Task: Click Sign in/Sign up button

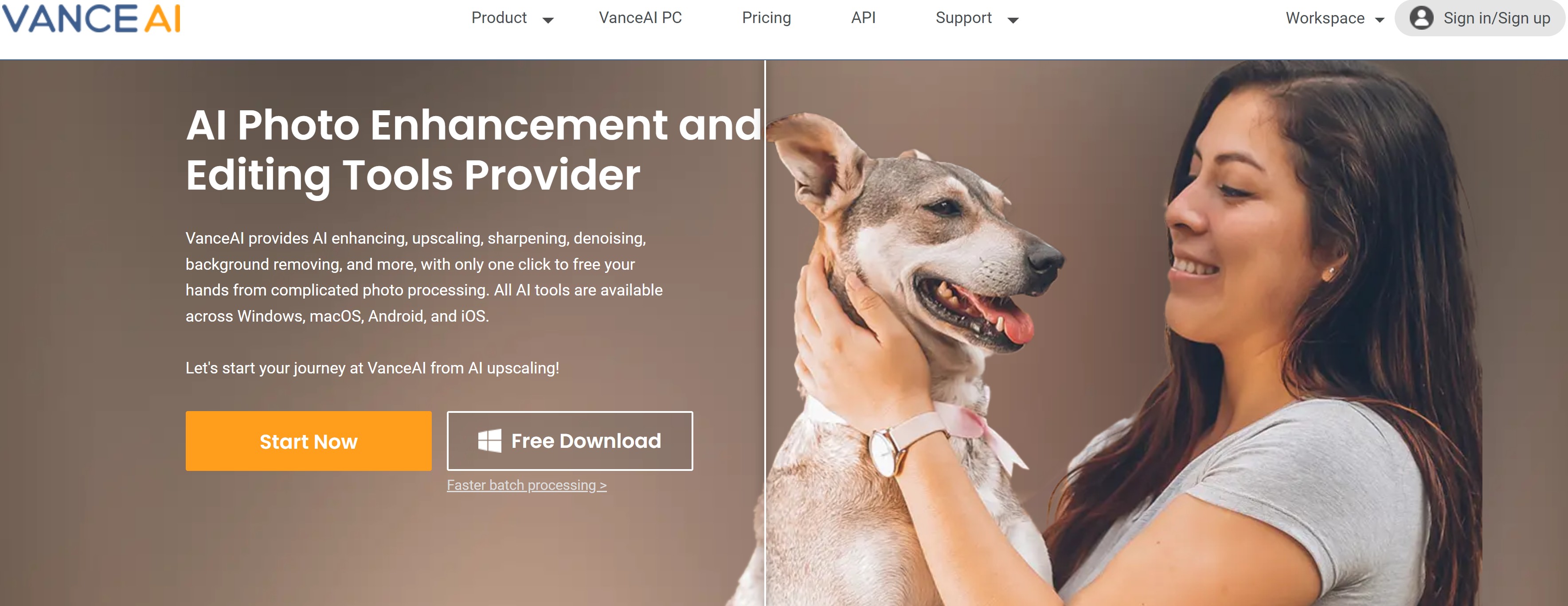Action: point(1480,18)
